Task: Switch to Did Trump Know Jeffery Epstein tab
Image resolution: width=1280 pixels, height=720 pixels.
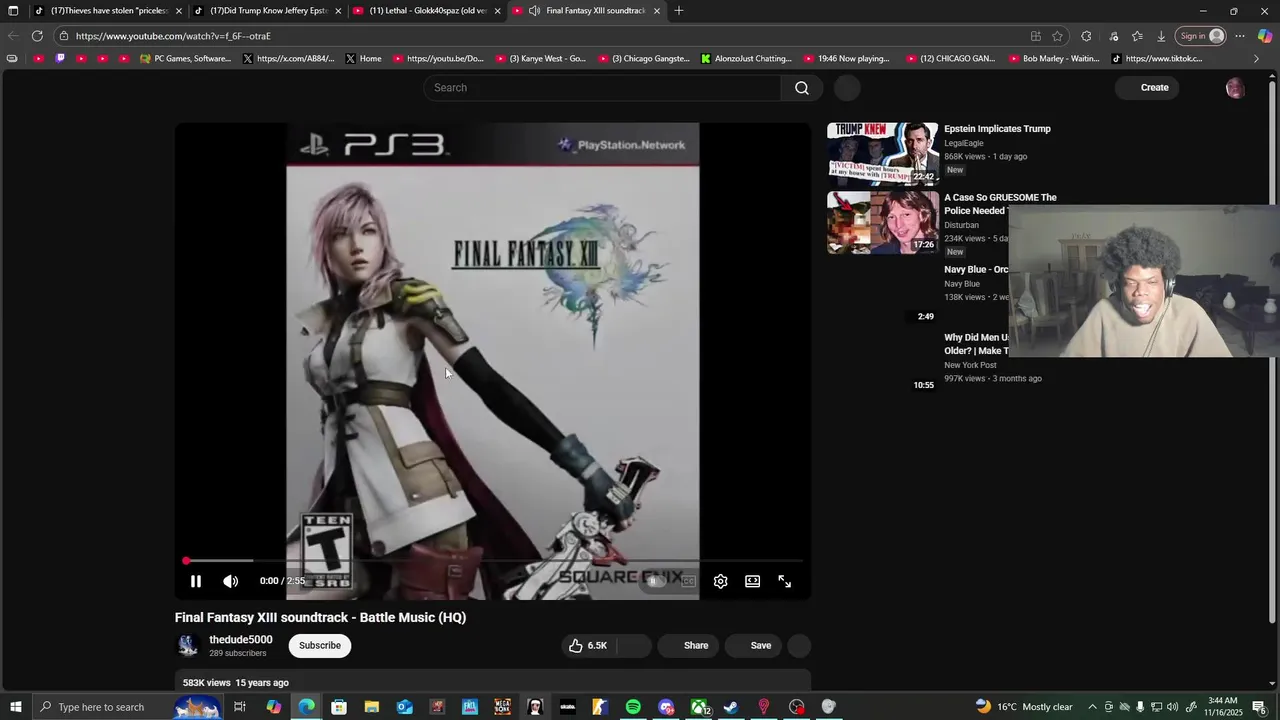Action: [x=268, y=11]
